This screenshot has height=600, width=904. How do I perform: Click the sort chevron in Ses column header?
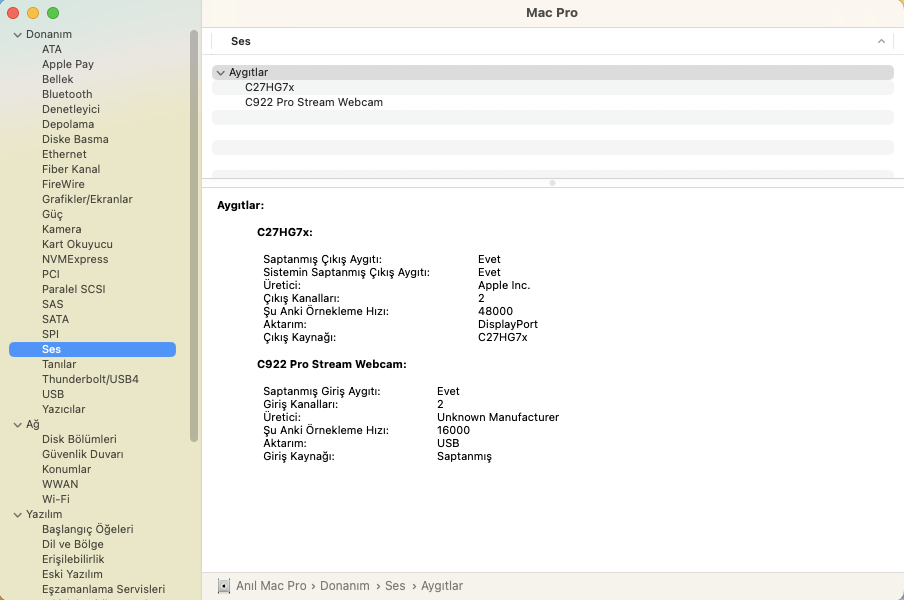pyautogui.click(x=881, y=41)
